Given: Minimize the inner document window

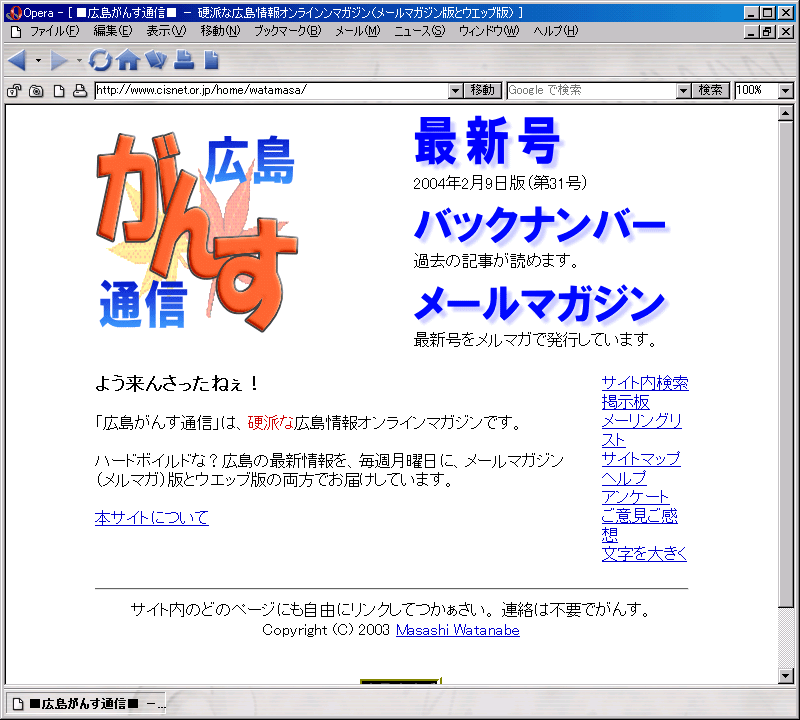Looking at the screenshot, I should [751, 32].
